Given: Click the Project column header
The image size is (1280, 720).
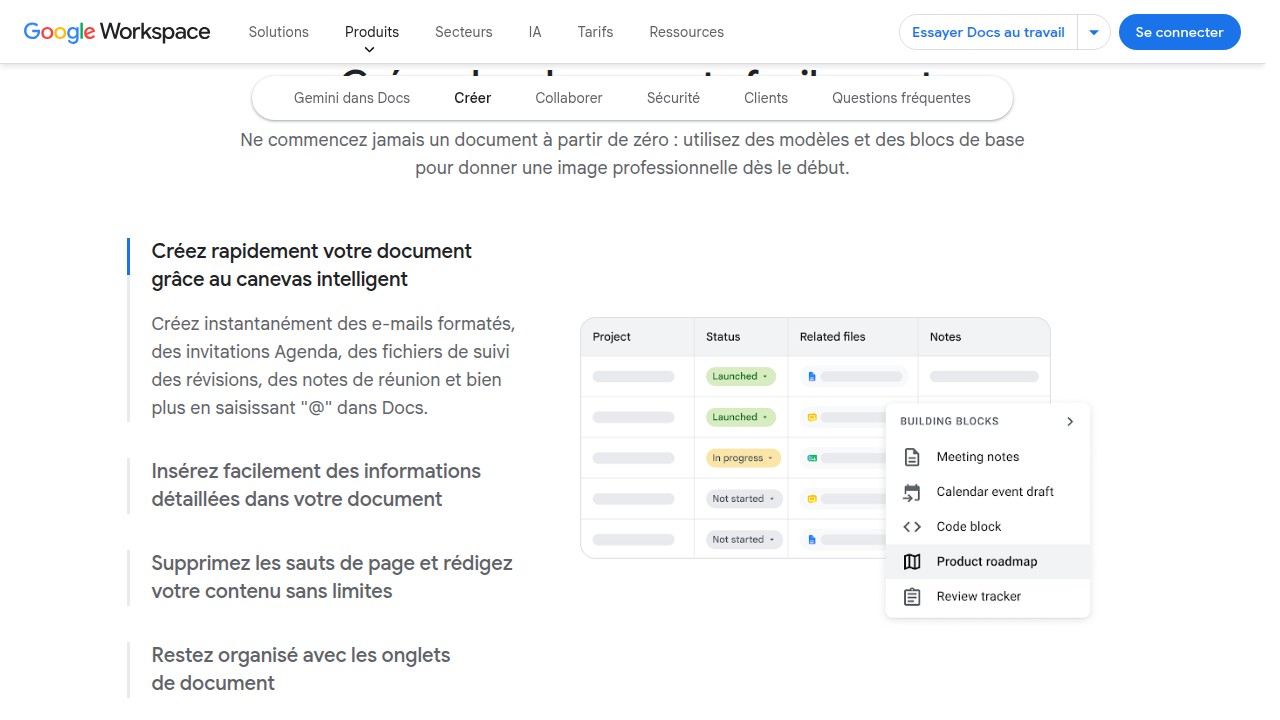Looking at the screenshot, I should [612, 337].
